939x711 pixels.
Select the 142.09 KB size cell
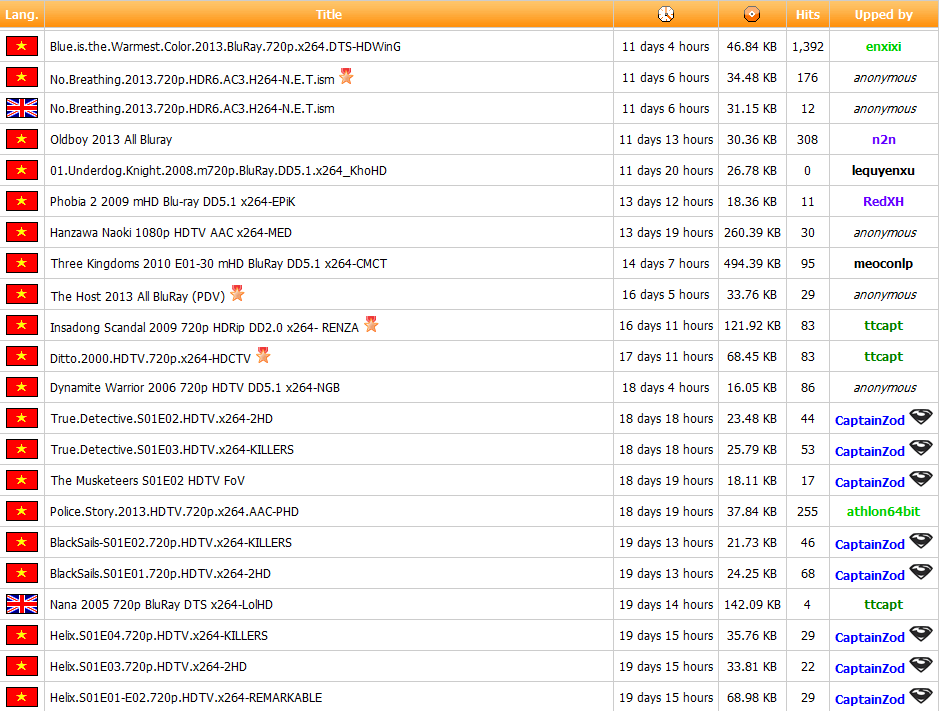tap(752, 604)
